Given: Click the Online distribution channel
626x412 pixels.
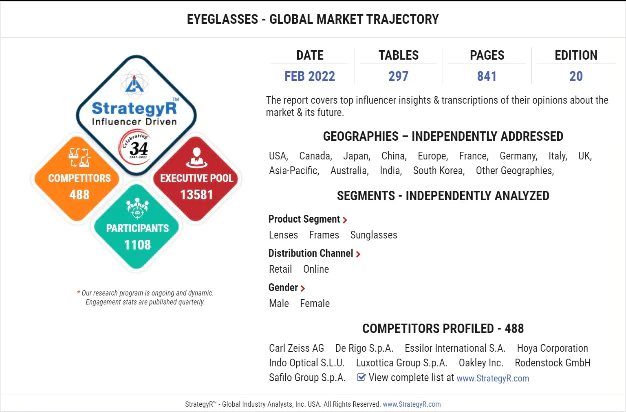Looking at the screenshot, I should click(x=316, y=269).
